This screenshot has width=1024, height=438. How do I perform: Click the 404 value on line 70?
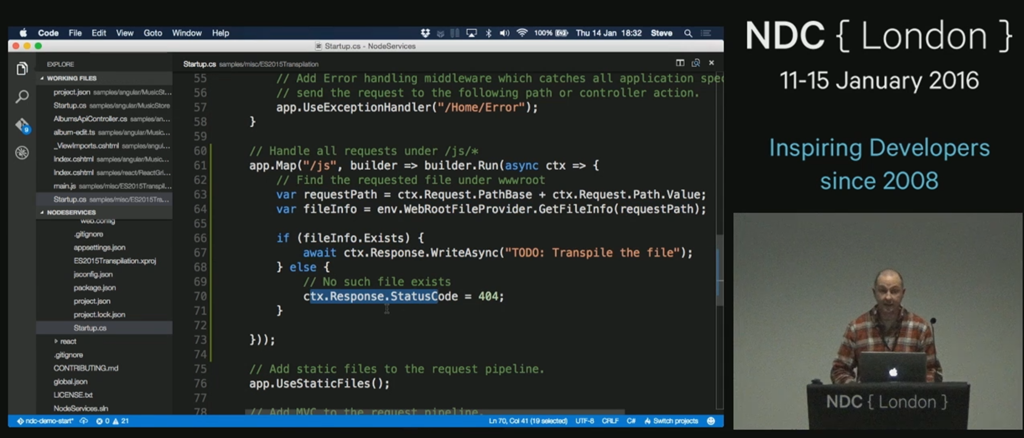[x=487, y=296]
